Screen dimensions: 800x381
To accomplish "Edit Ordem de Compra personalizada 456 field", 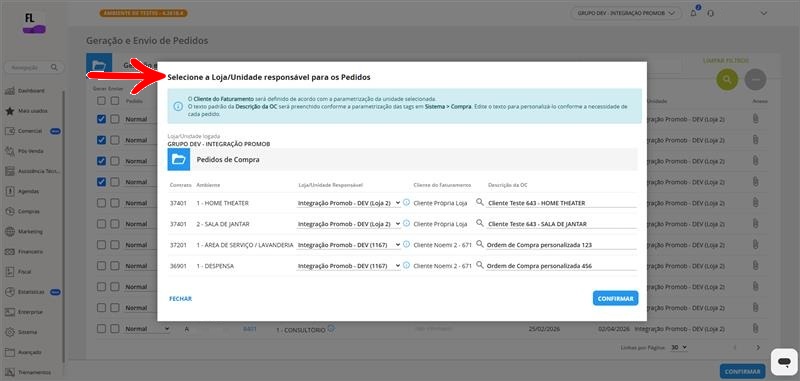I will (x=561, y=266).
